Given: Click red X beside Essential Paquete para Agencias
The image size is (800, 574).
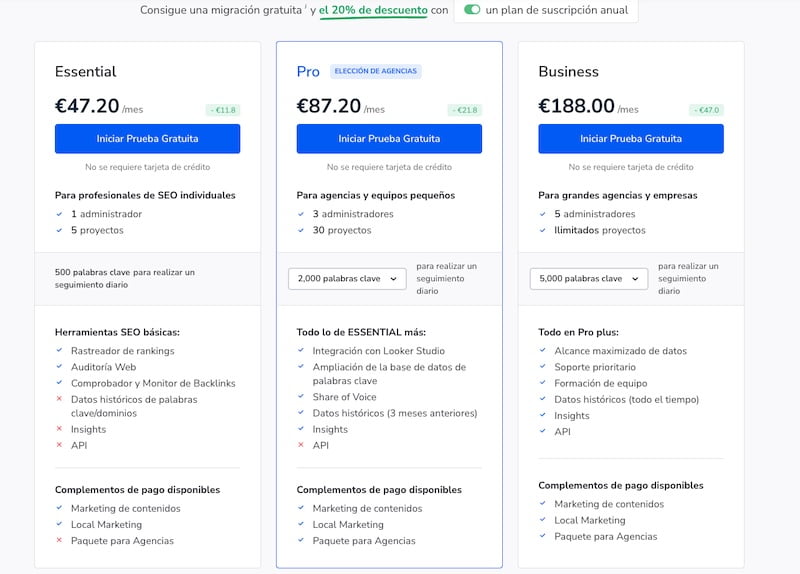Looking at the screenshot, I should 59,541.
